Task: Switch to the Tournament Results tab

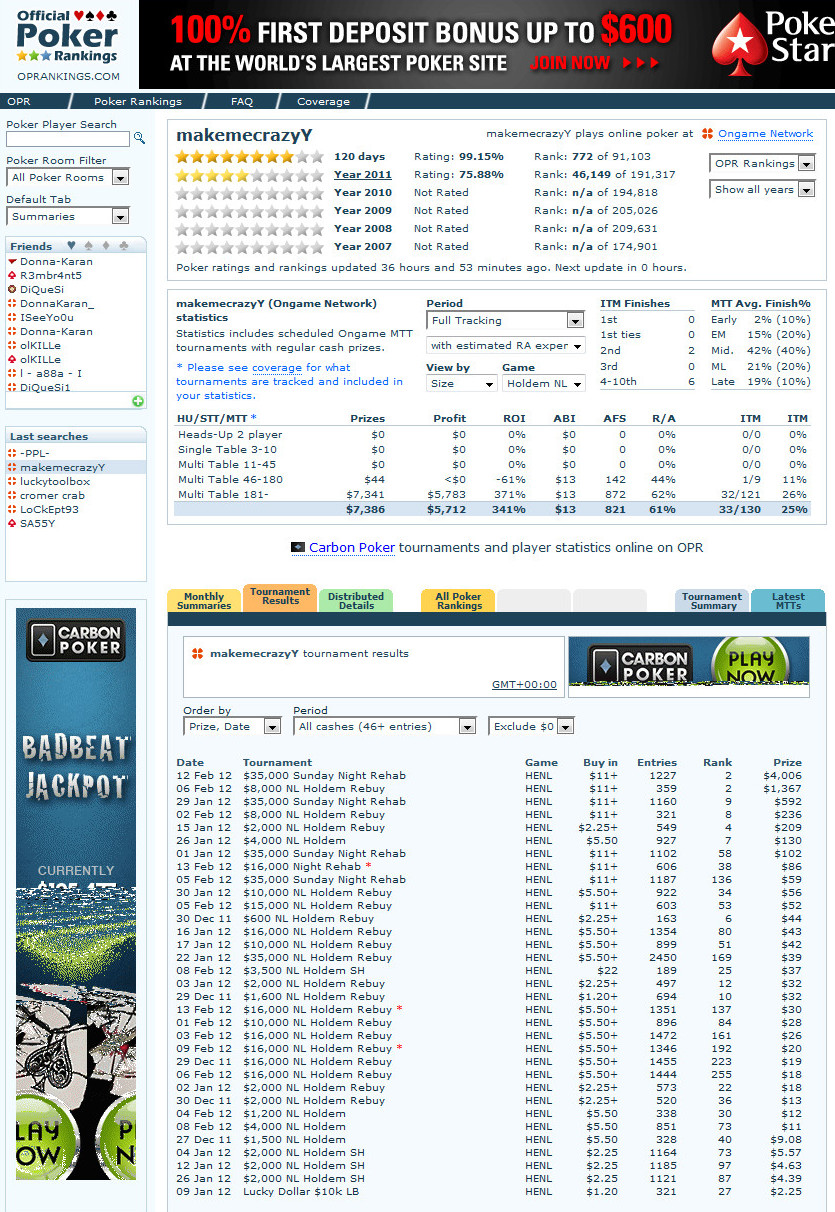Action: click(x=280, y=597)
